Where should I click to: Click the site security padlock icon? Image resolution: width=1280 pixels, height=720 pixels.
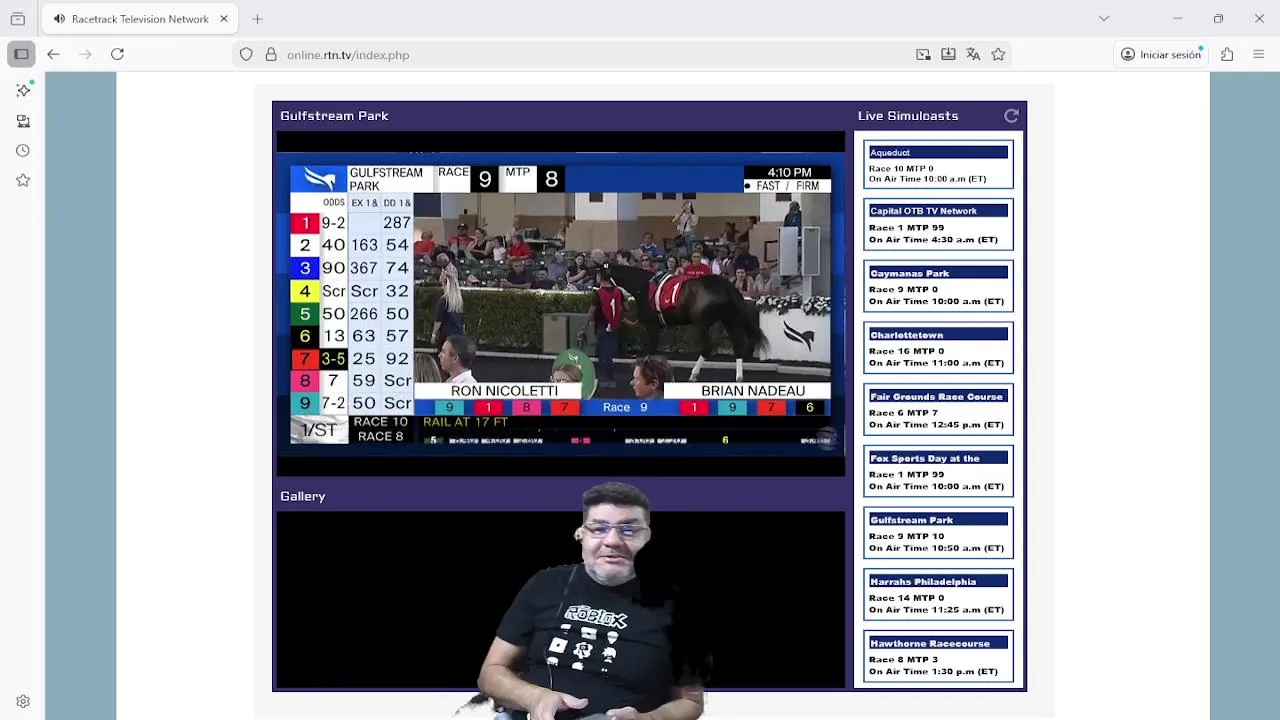click(270, 55)
